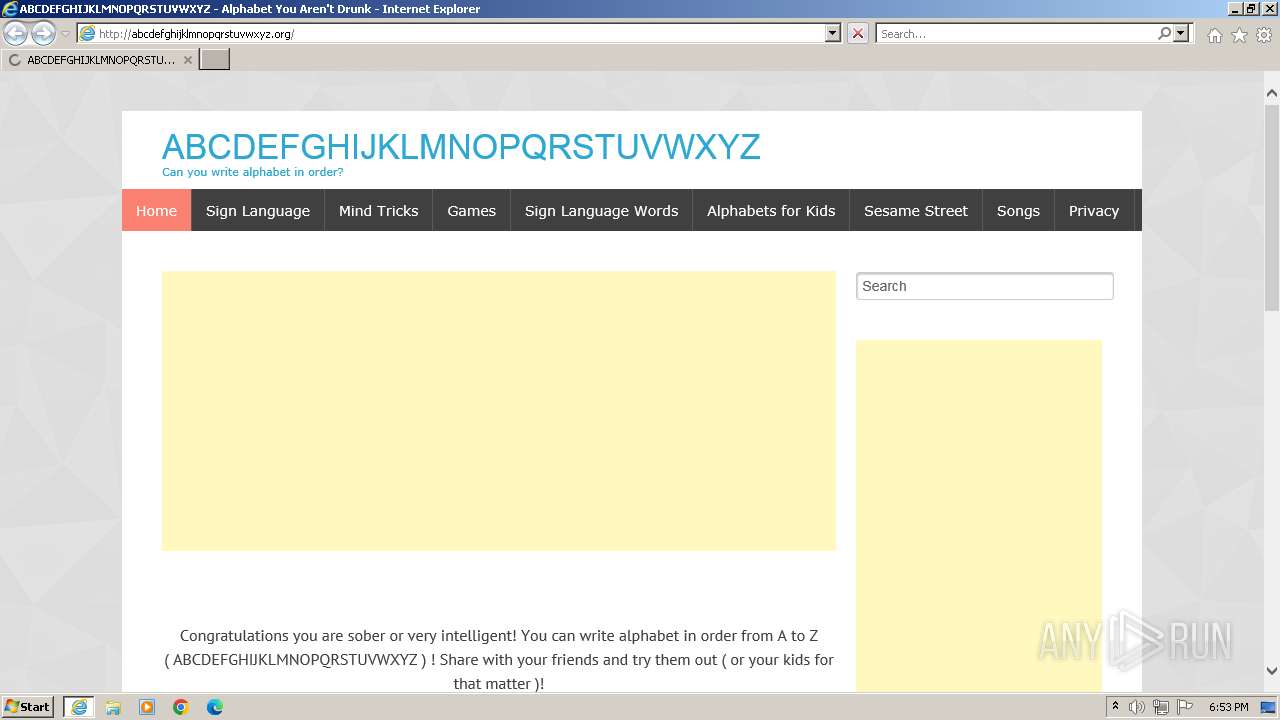This screenshot has height=720, width=1280.
Task: Select the ABCDEFGHIJKLMNOPQRSTU... browser tab
Action: (100, 60)
